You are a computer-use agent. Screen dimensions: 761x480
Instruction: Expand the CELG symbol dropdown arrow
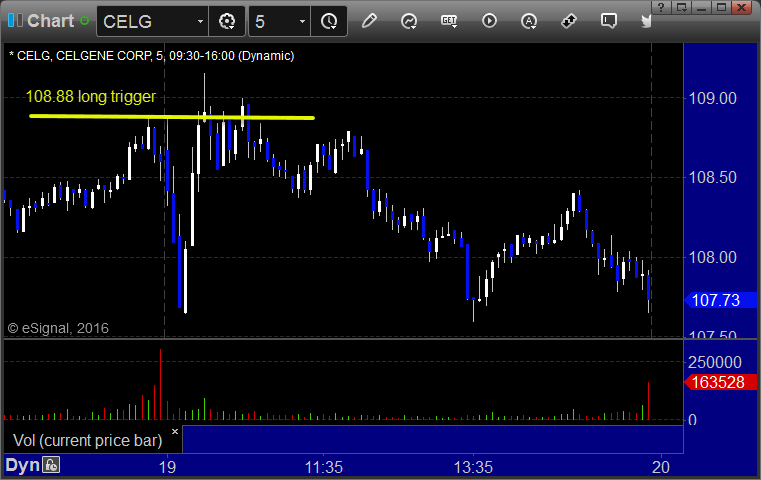(200, 21)
